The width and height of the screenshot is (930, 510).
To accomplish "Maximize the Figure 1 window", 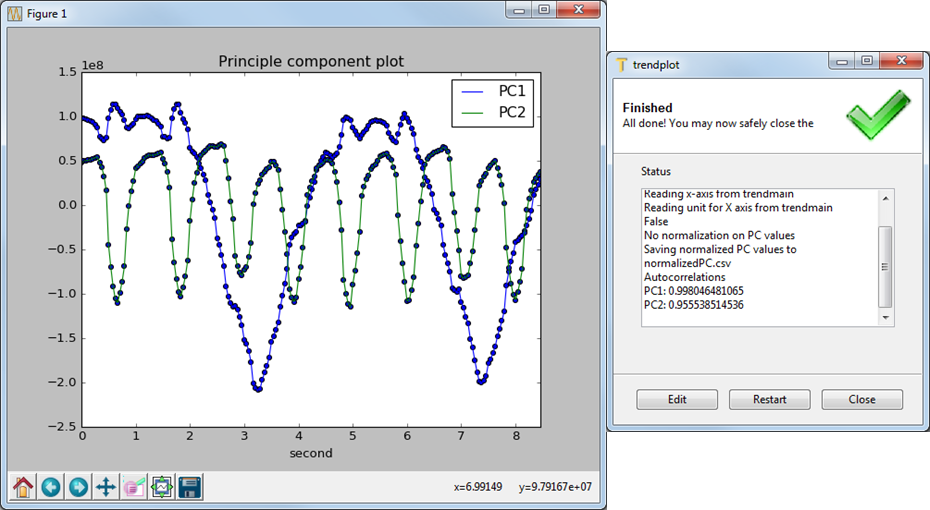I will coord(543,9).
